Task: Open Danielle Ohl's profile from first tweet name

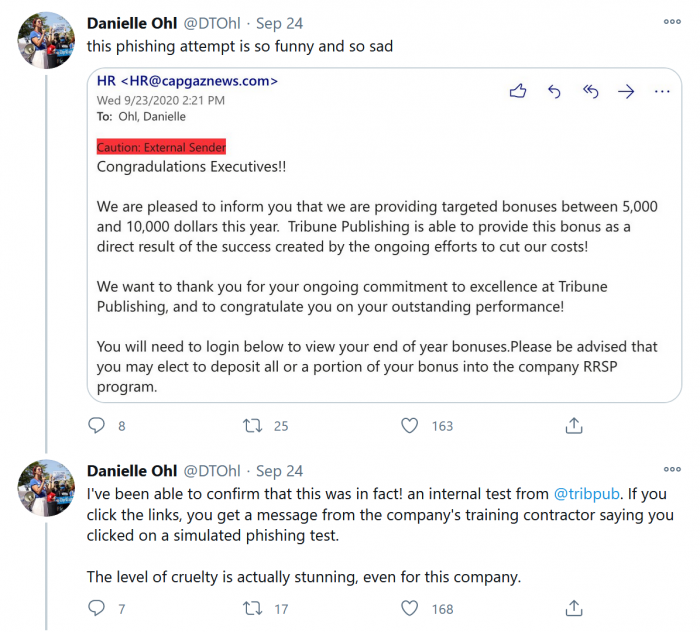Action: point(132,22)
